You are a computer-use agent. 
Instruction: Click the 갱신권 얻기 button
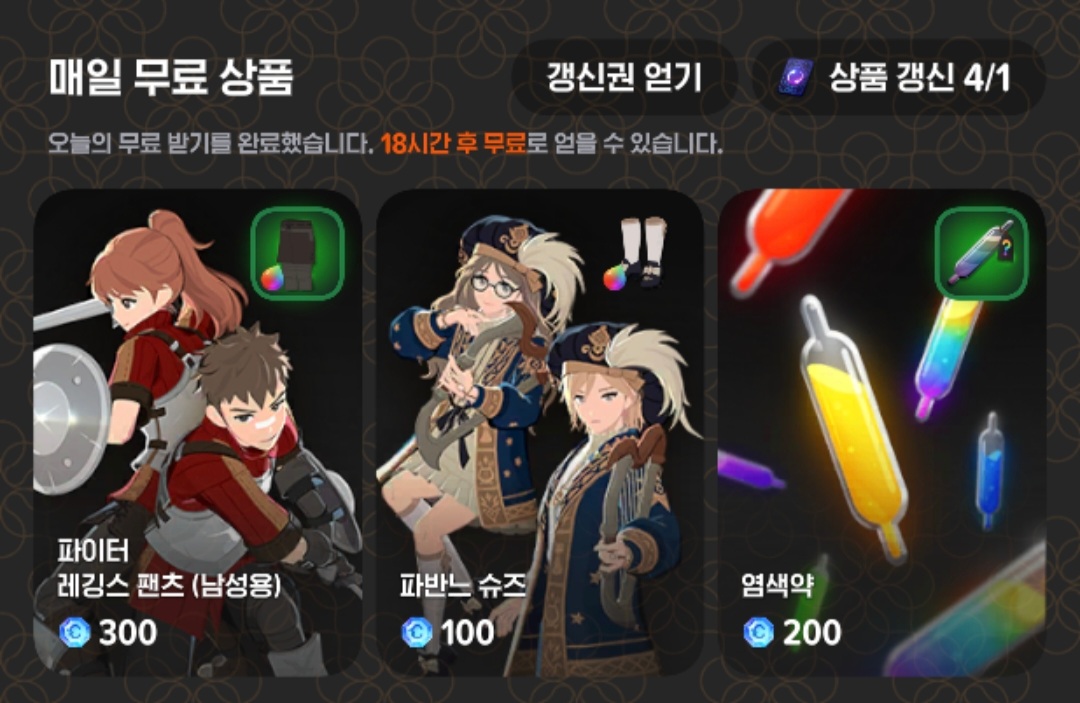(x=624, y=77)
